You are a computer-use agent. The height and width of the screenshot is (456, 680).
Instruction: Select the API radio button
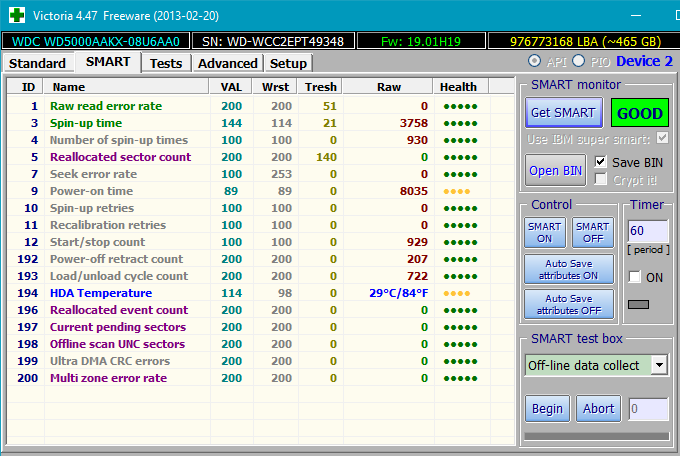click(x=534, y=61)
